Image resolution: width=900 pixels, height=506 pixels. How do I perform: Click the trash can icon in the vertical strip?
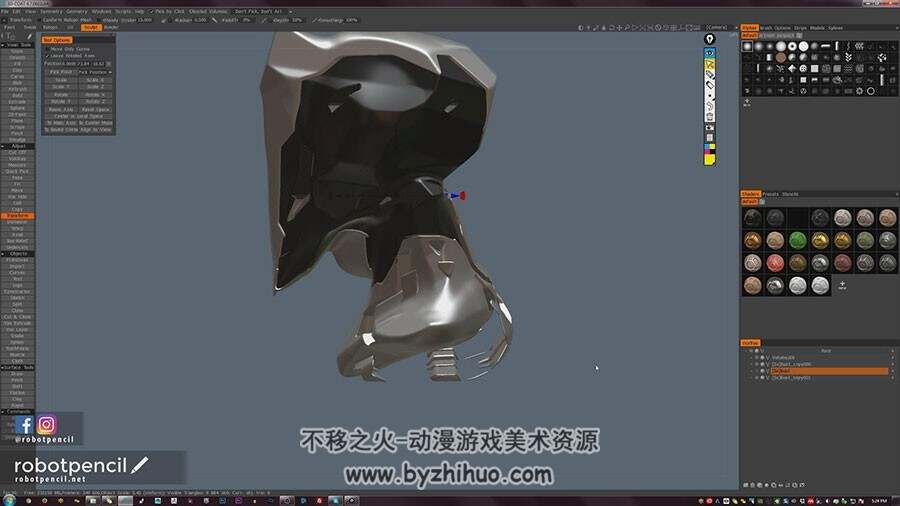tap(709, 117)
